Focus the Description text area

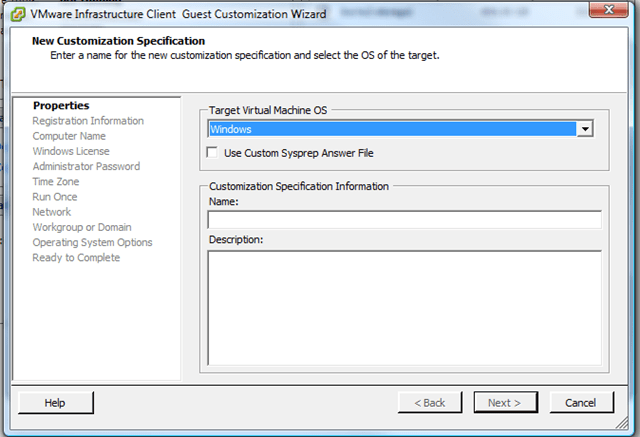pyautogui.click(x=404, y=307)
